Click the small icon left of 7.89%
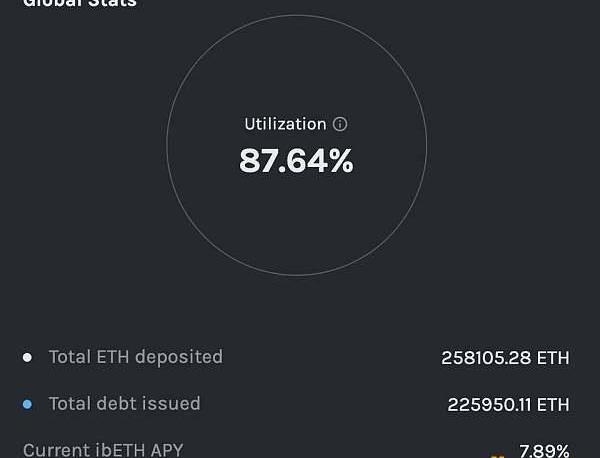The image size is (600, 458). click(497, 454)
